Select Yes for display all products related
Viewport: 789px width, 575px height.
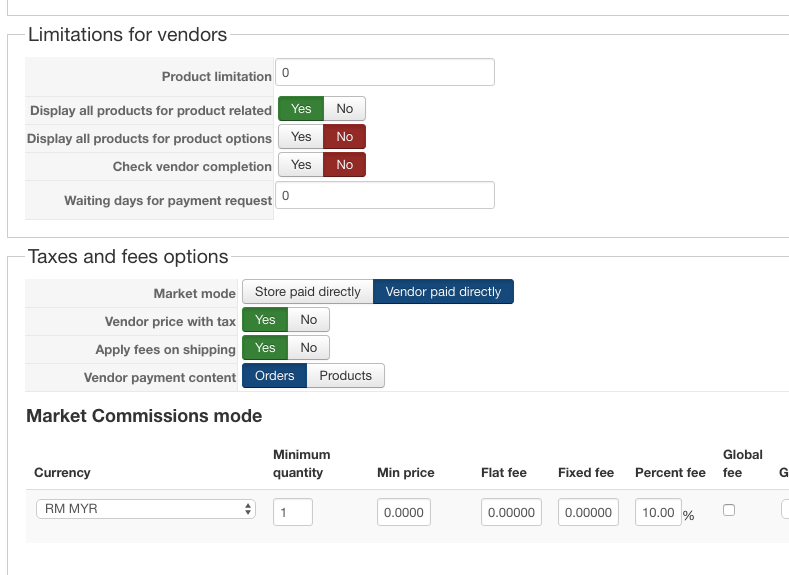tap(301, 109)
